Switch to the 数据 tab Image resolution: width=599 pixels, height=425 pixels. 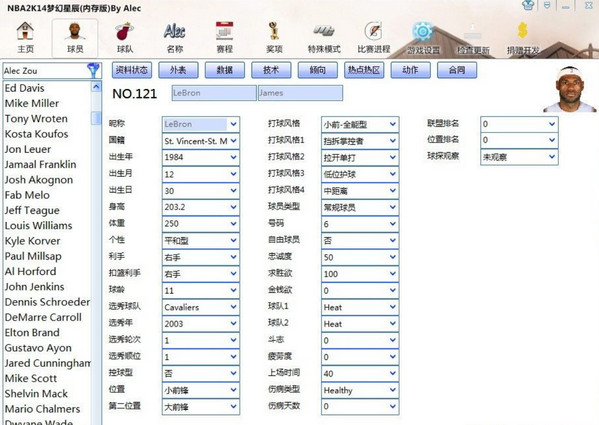225,70
